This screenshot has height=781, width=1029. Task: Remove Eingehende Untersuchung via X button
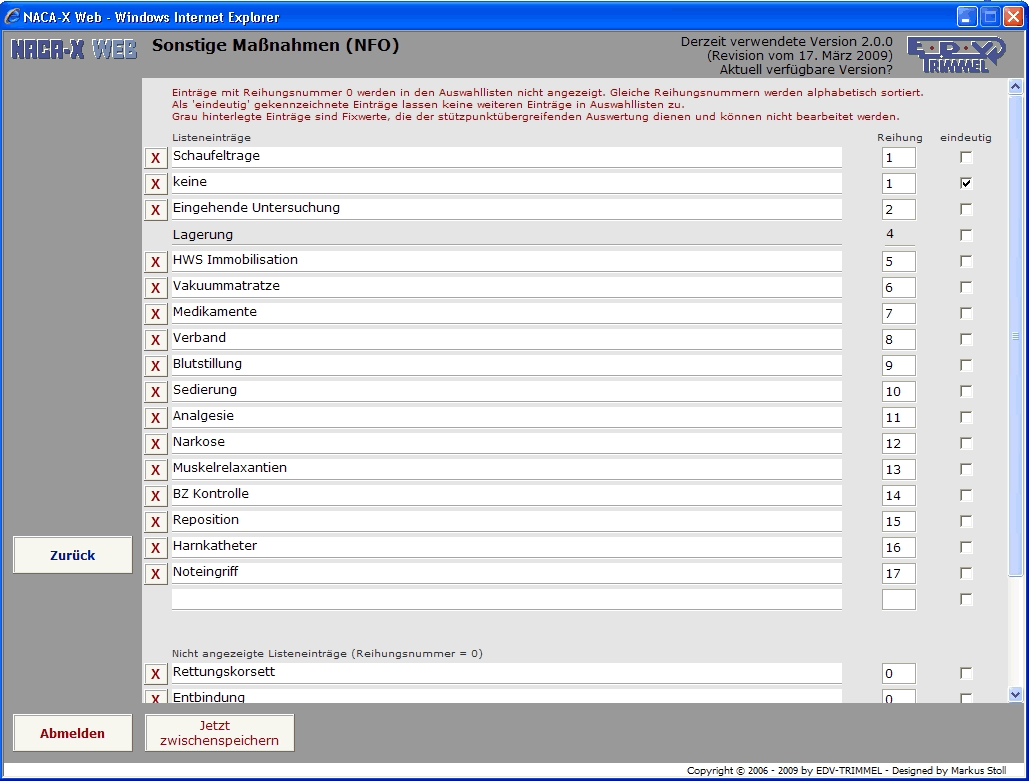[156, 210]
